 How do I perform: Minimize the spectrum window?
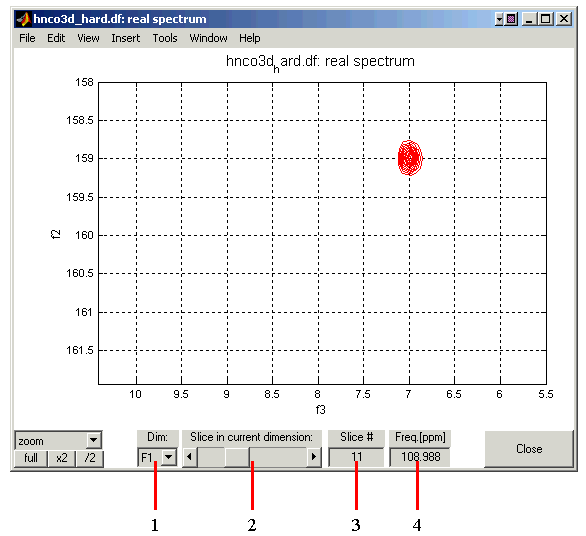click(x=529, y=19)
